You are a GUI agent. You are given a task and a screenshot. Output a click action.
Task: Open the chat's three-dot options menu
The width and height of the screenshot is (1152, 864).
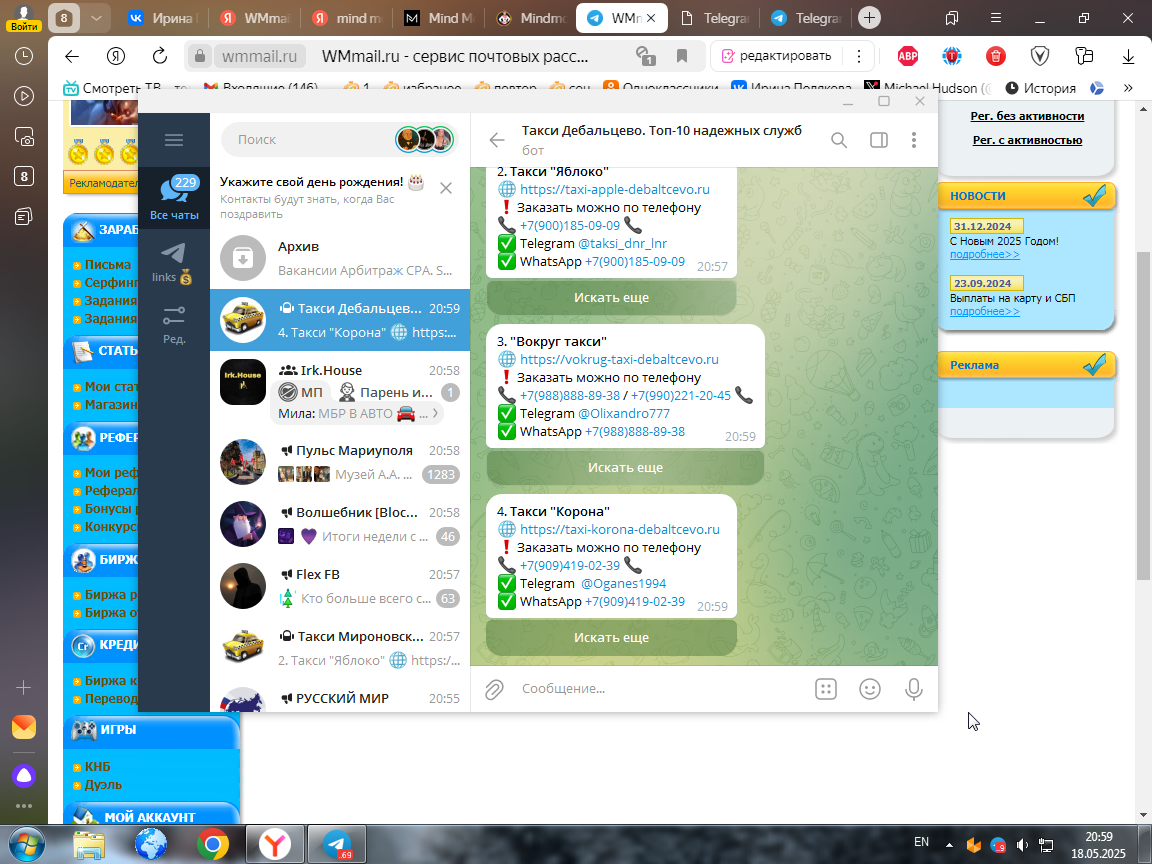[x=914, y=140]
